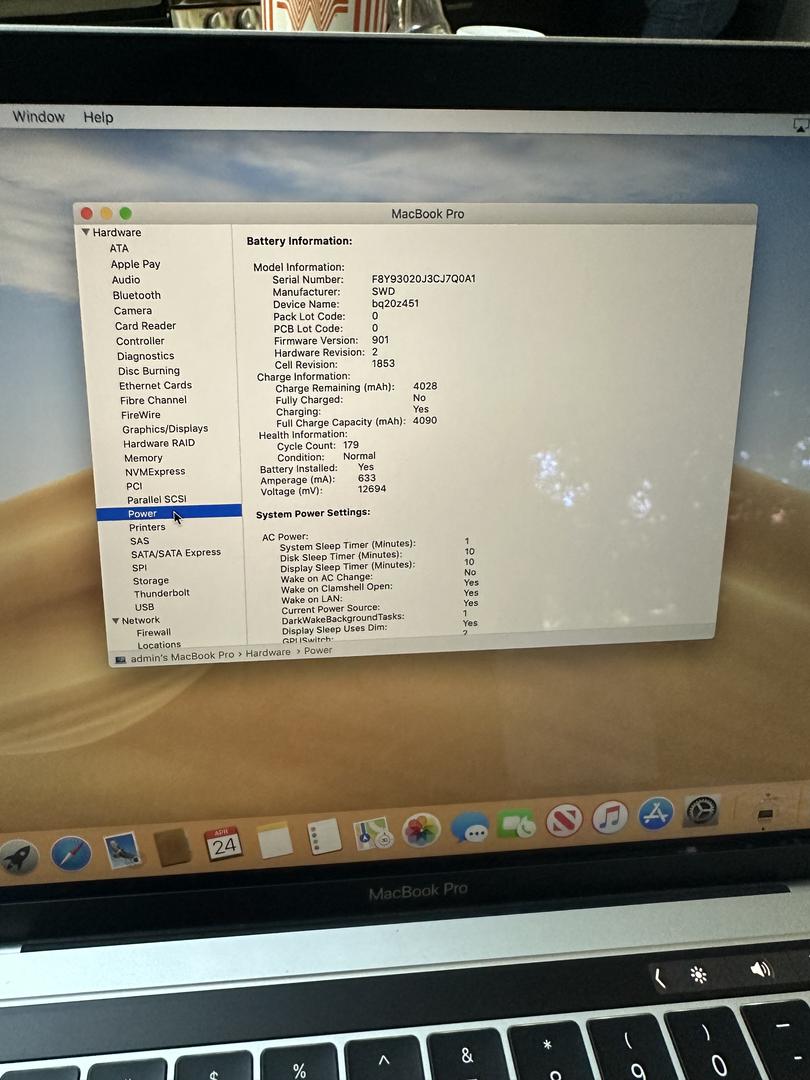Click admin's MacBook Pro in path bar

(x=183, y=657)
